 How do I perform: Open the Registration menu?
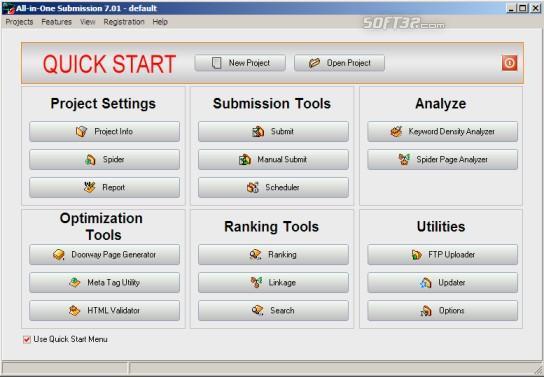click(124, 22)
